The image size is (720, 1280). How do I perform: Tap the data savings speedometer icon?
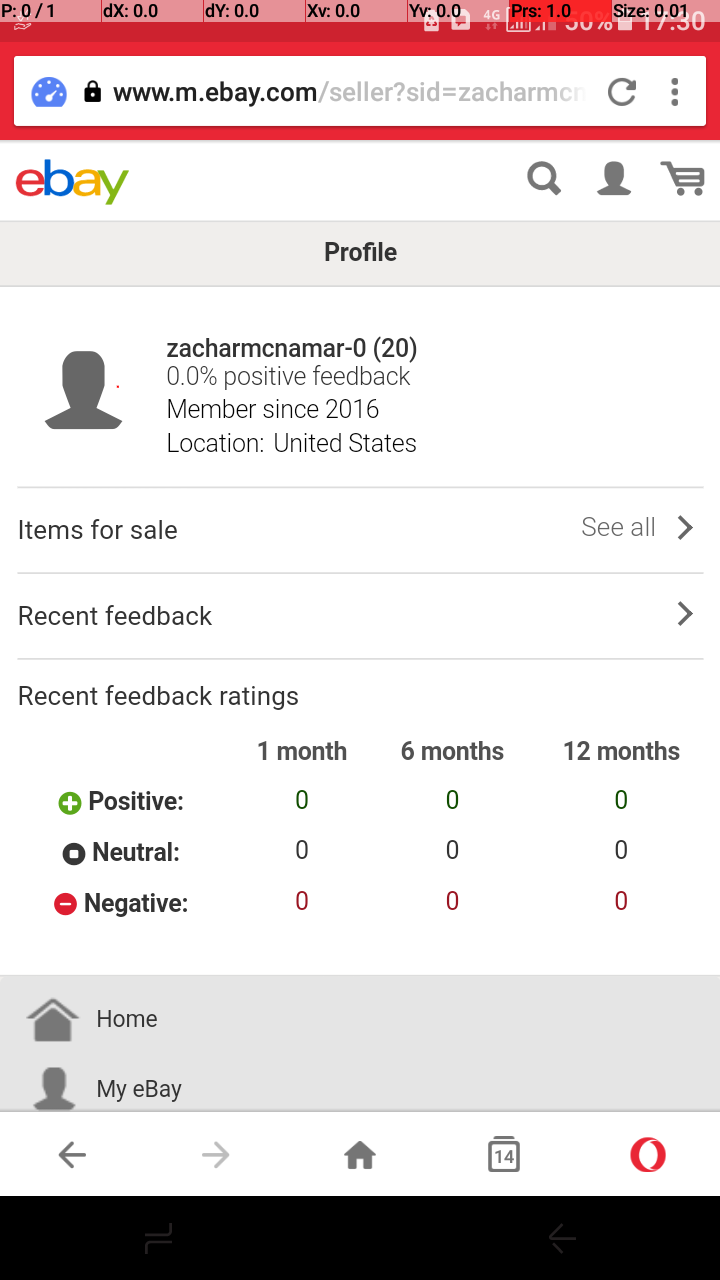click(x=49, y=93)
